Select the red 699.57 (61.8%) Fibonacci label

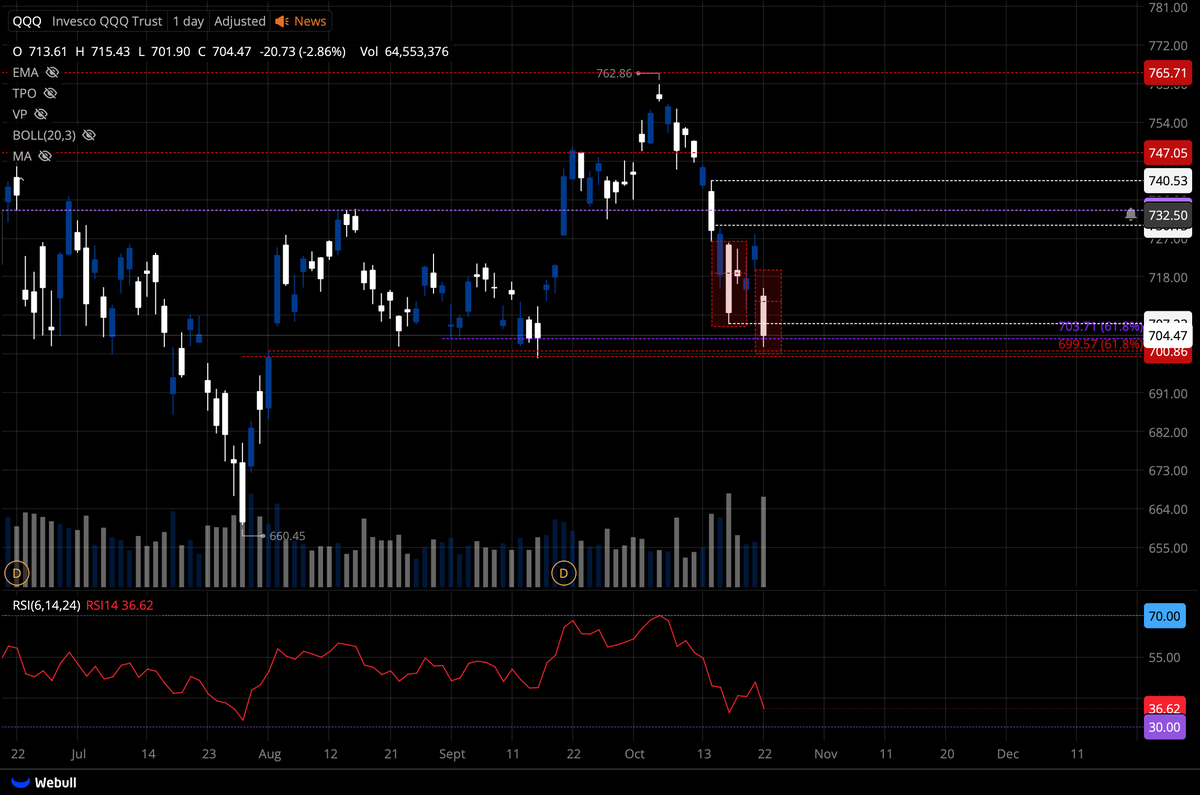coord(1099,343)
